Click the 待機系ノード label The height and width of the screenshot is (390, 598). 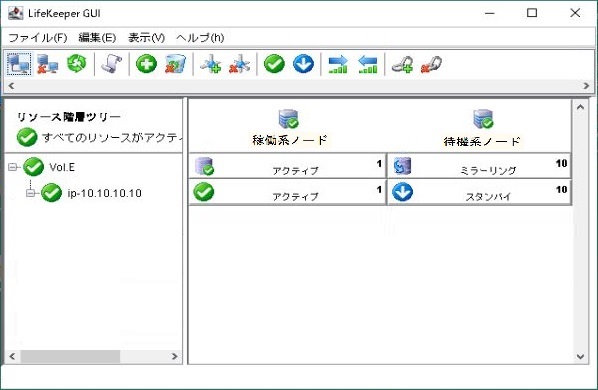click(x=482, y=141)
